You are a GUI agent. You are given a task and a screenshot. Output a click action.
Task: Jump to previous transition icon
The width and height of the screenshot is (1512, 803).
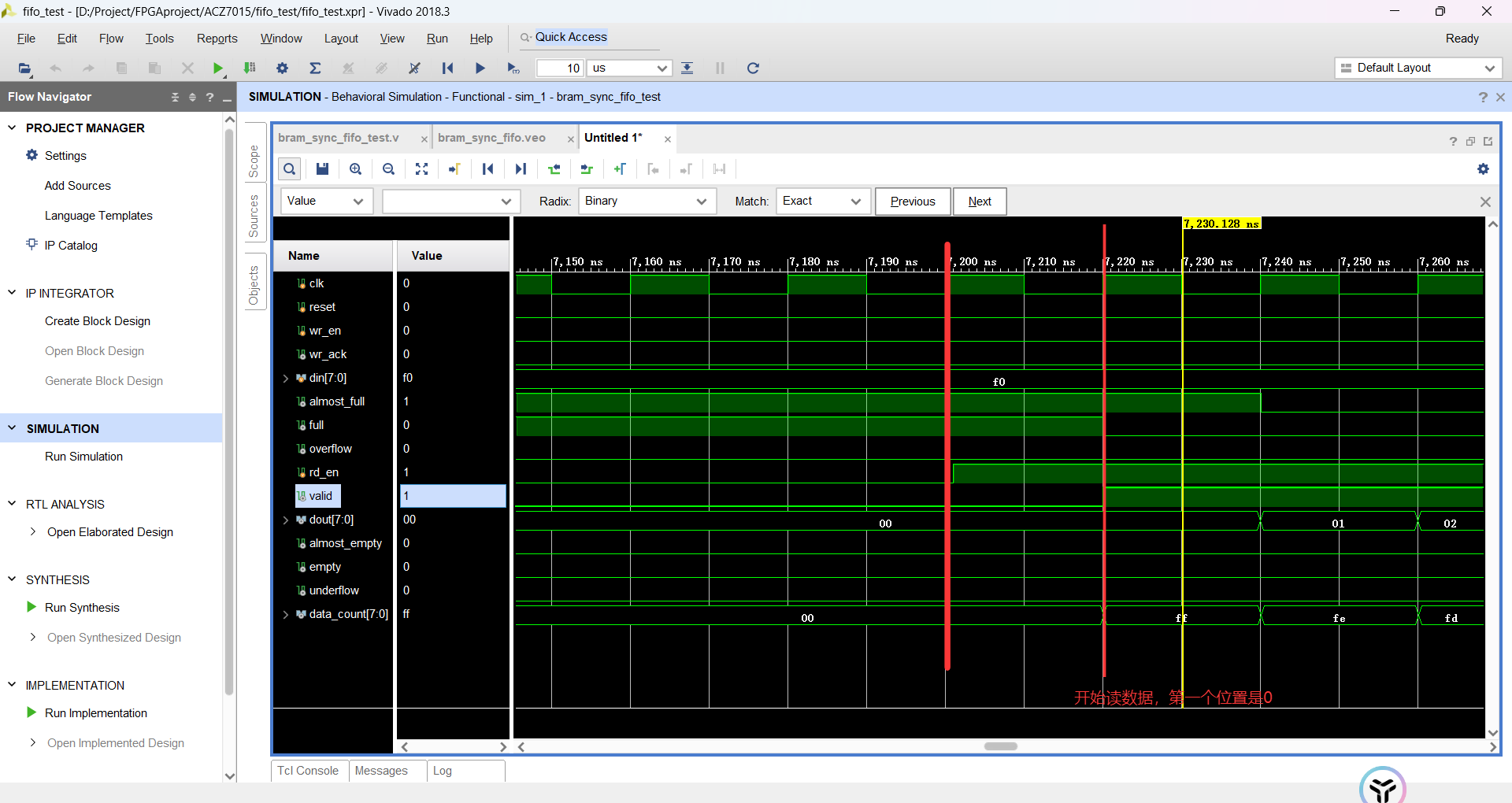(x=554, y=169)
